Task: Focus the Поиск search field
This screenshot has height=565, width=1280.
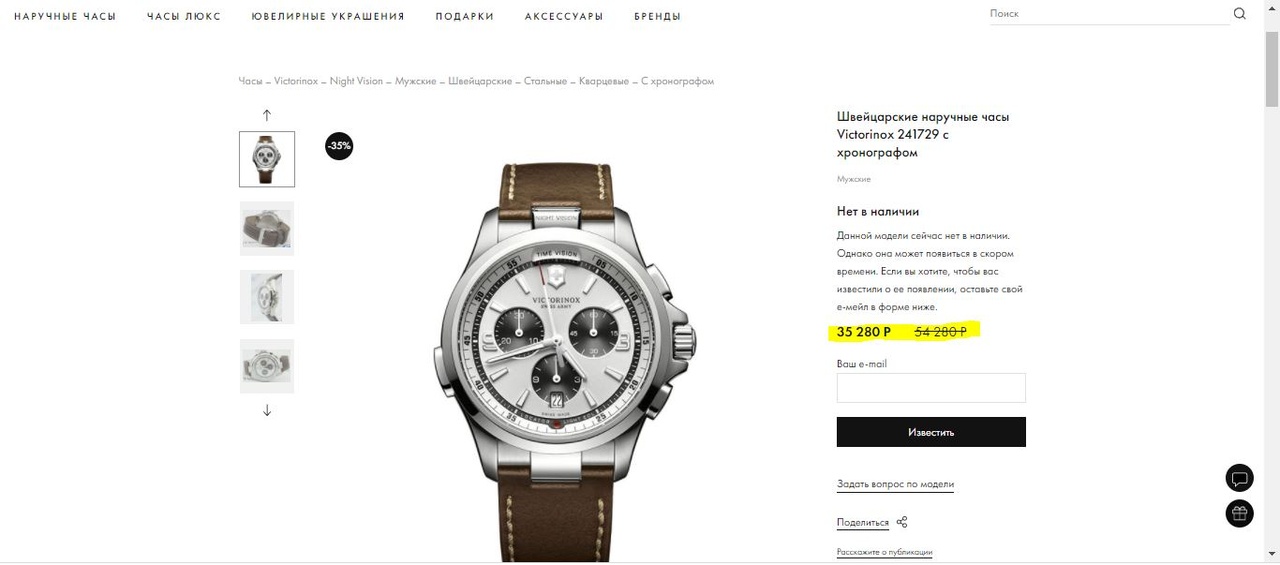Action: (x=1108, y=14)
